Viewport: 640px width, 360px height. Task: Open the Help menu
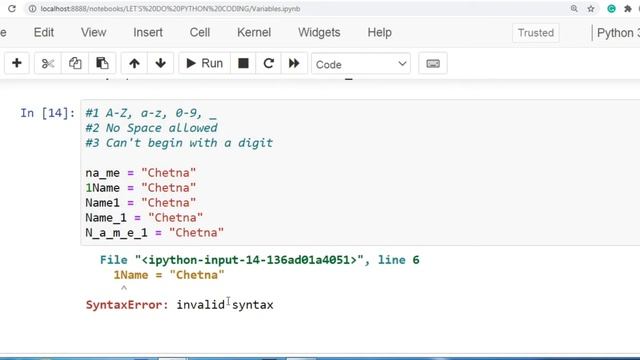(379, 33)
